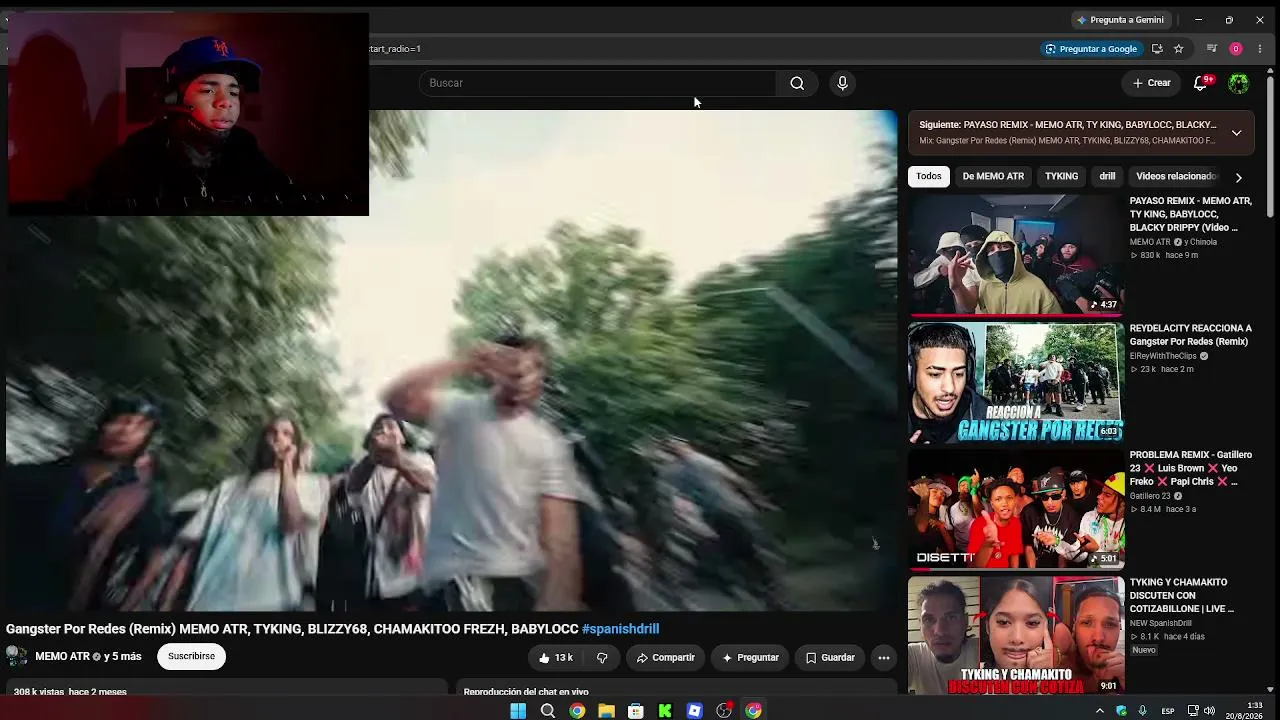This screenshot has width=1280, height=720.
Task: Open the Chrome profile avatar
Action: click(x=1236, y=48)
